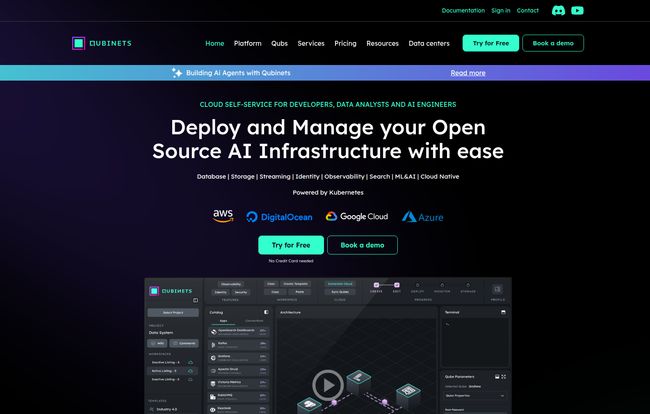Go to the Home nav item
The height and width of the screenshot is (414, 650).
(215, 43)
